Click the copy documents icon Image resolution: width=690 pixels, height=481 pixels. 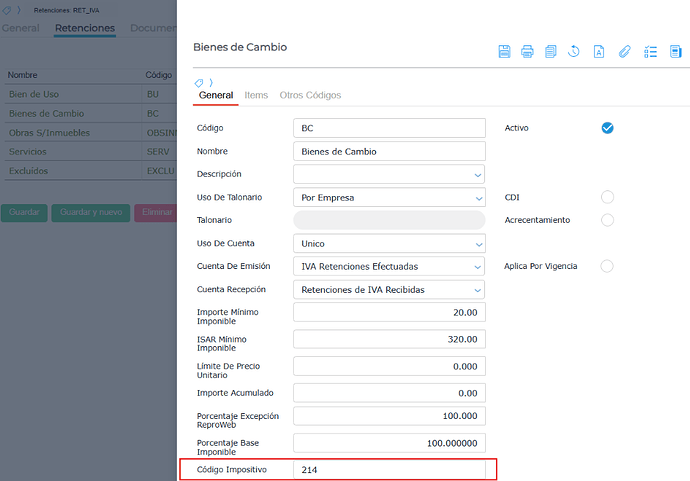551,51
